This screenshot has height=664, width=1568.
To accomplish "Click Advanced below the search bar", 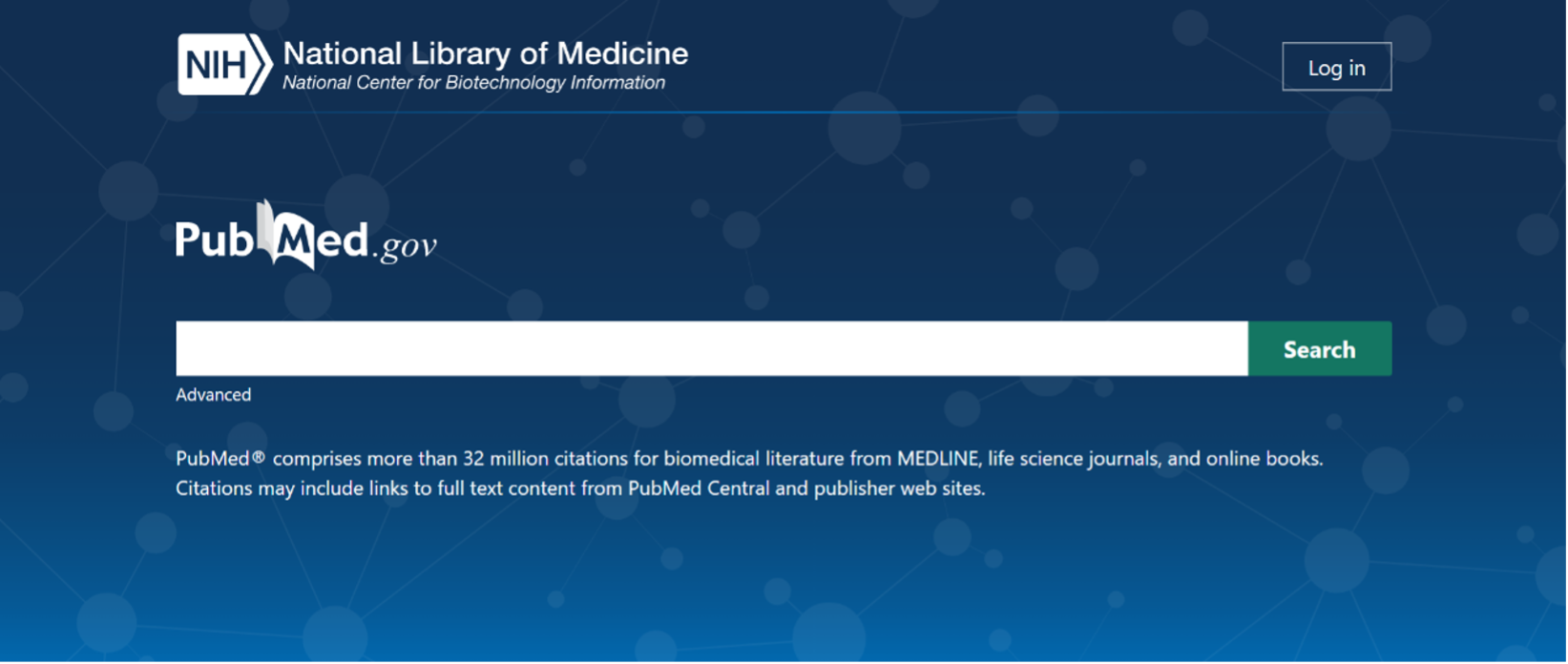I will [x=213, y=394].
